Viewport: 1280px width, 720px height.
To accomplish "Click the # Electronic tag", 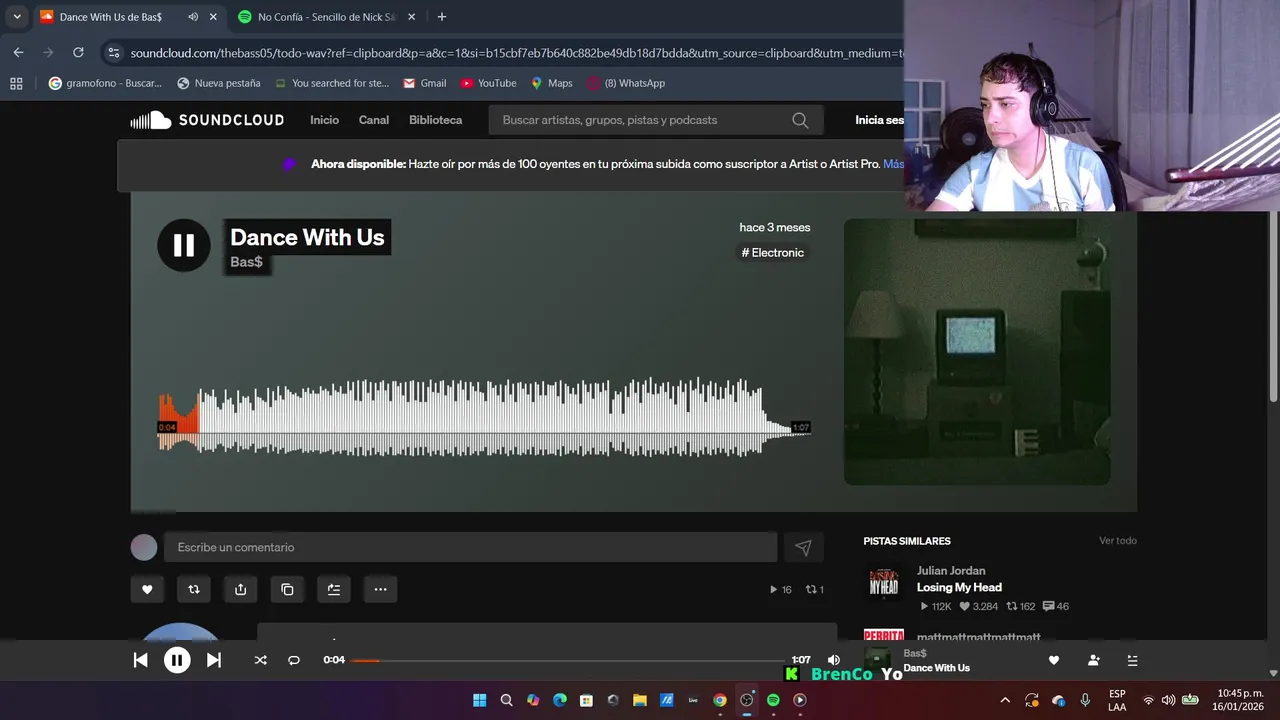I will (772, 253).
